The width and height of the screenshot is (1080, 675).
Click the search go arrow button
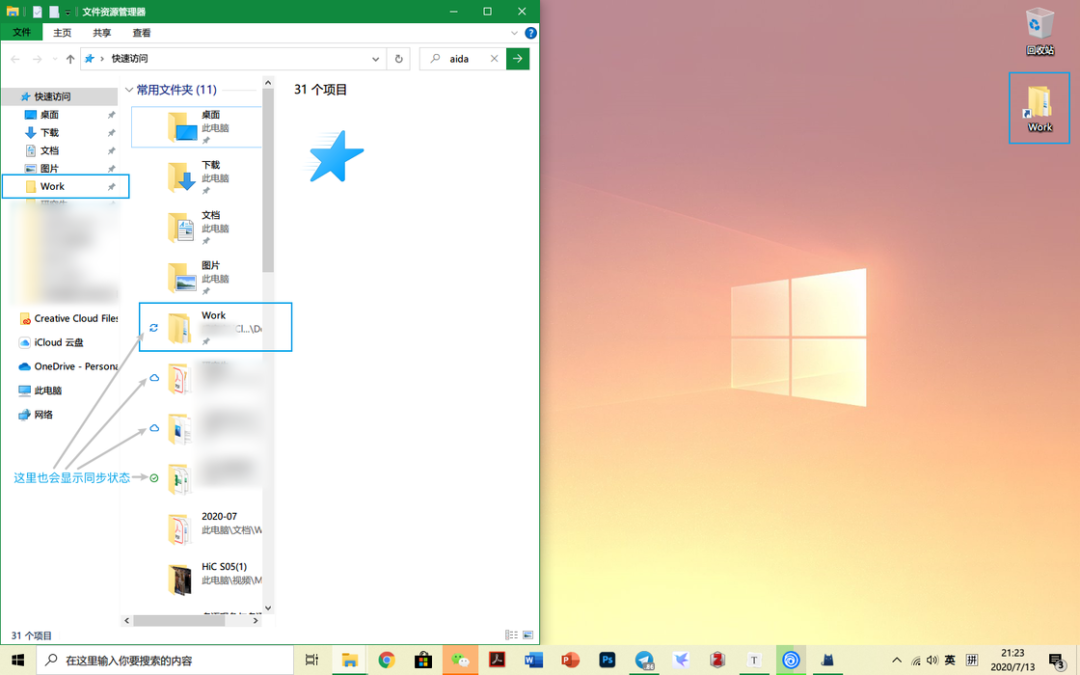click(x=517, y=59)
